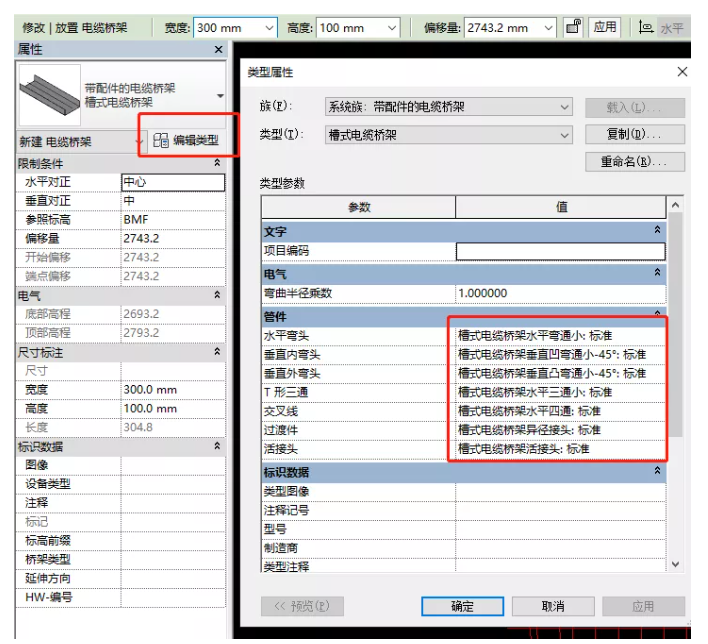Select the 水平弯头 fitting value

coord(560,336)
